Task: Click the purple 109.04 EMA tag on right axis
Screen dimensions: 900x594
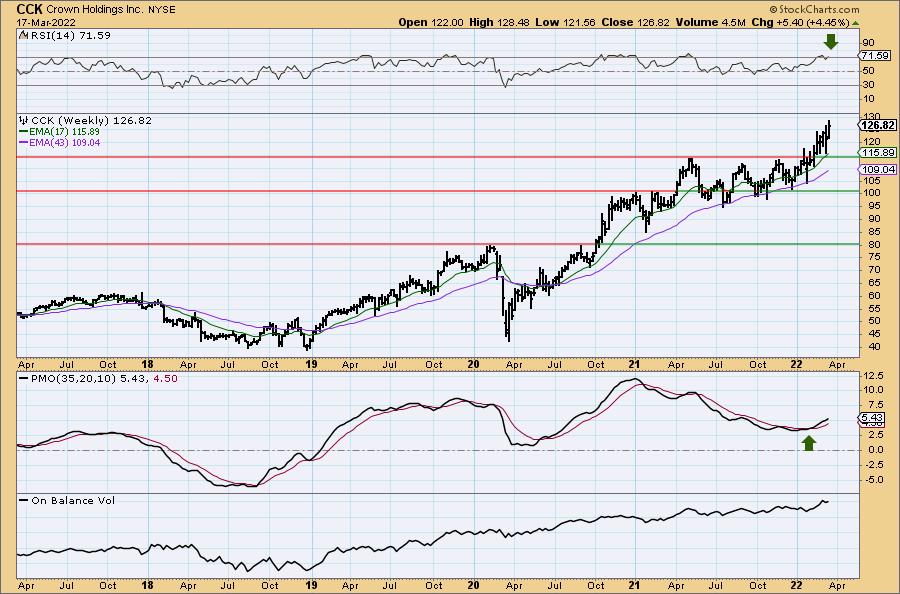Action: (878, 169)
